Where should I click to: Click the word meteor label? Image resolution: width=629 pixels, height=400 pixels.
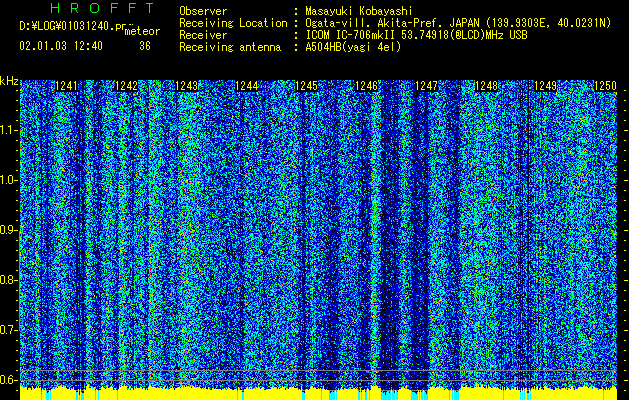(x=142, y=31)
